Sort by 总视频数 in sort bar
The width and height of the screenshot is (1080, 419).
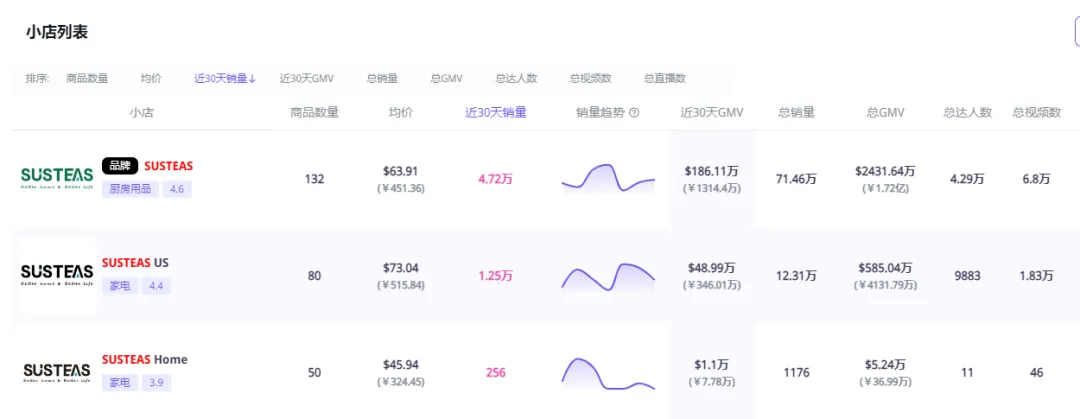590,78
